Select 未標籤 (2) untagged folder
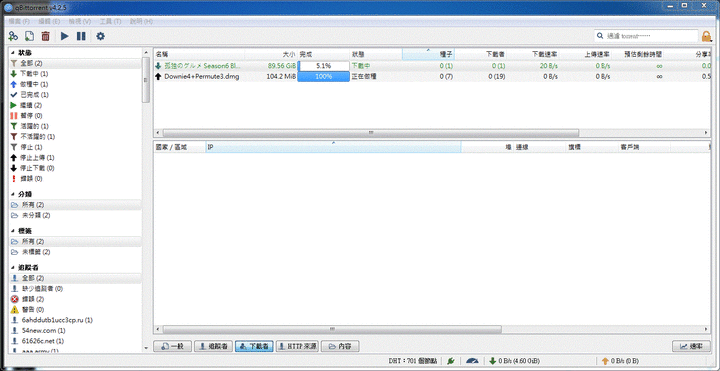 75,252
